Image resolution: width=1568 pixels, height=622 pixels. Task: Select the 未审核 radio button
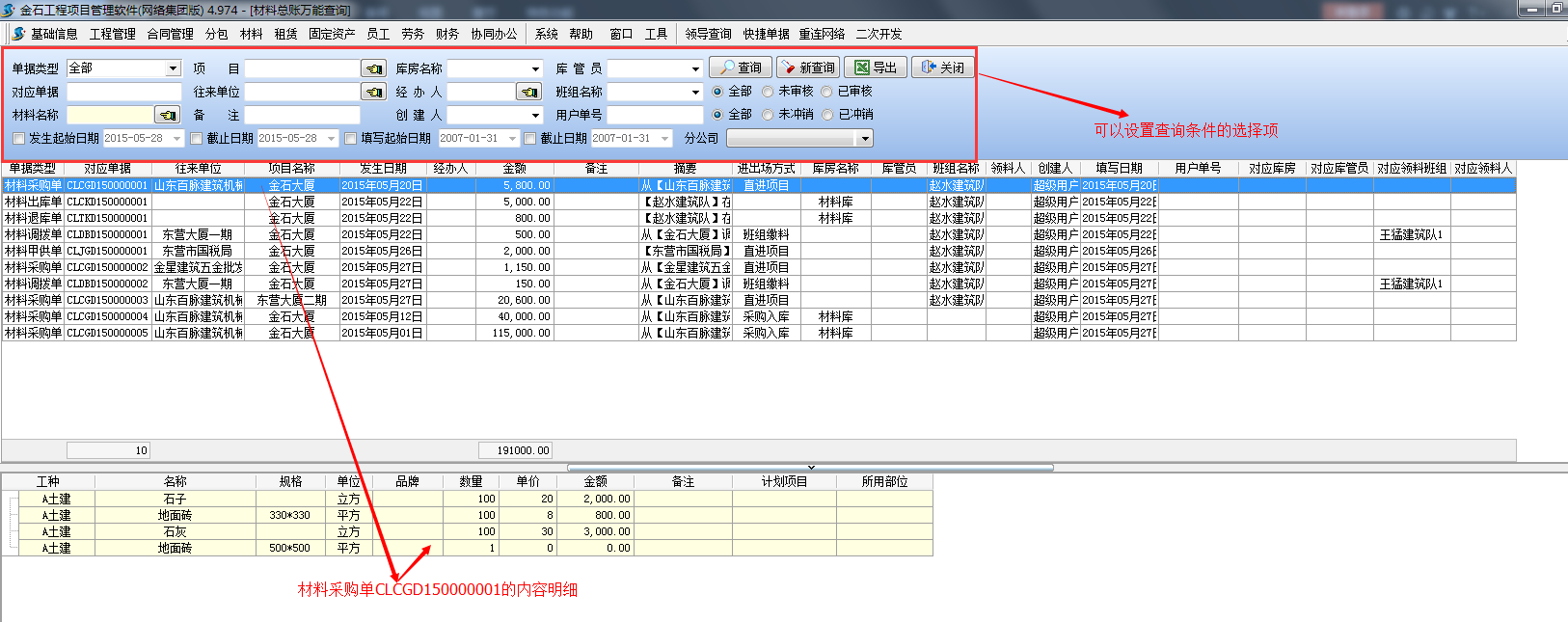click(768, 92)
